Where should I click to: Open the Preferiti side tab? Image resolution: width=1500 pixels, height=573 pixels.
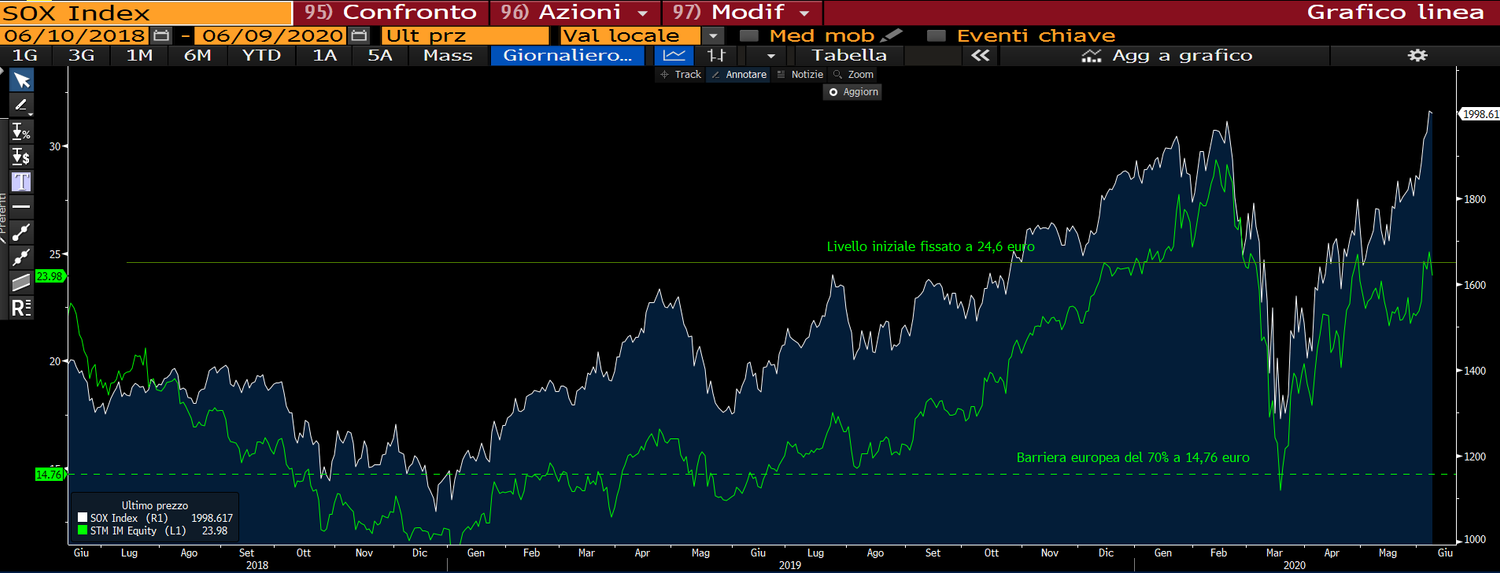pyautogui.click(x=4, y=215)
